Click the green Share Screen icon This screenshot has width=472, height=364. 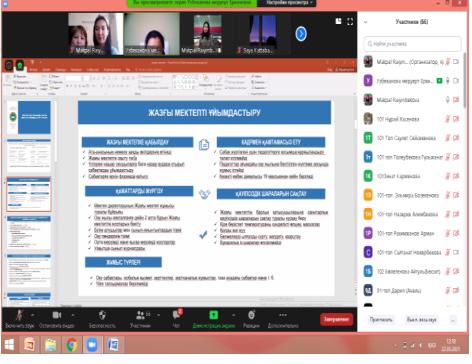[x=213, y=315]
